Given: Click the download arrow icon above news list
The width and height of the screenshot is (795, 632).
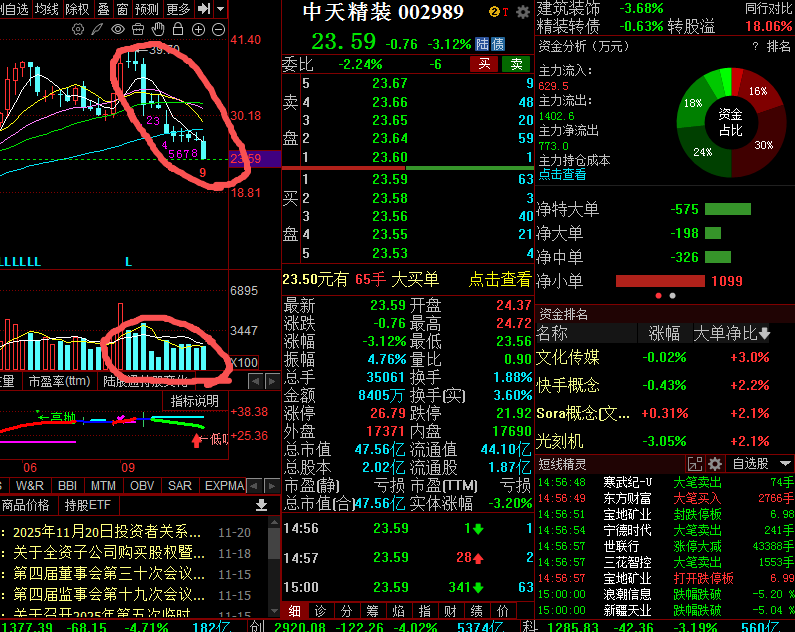Looking at the screenshot, I should [261, 505].
